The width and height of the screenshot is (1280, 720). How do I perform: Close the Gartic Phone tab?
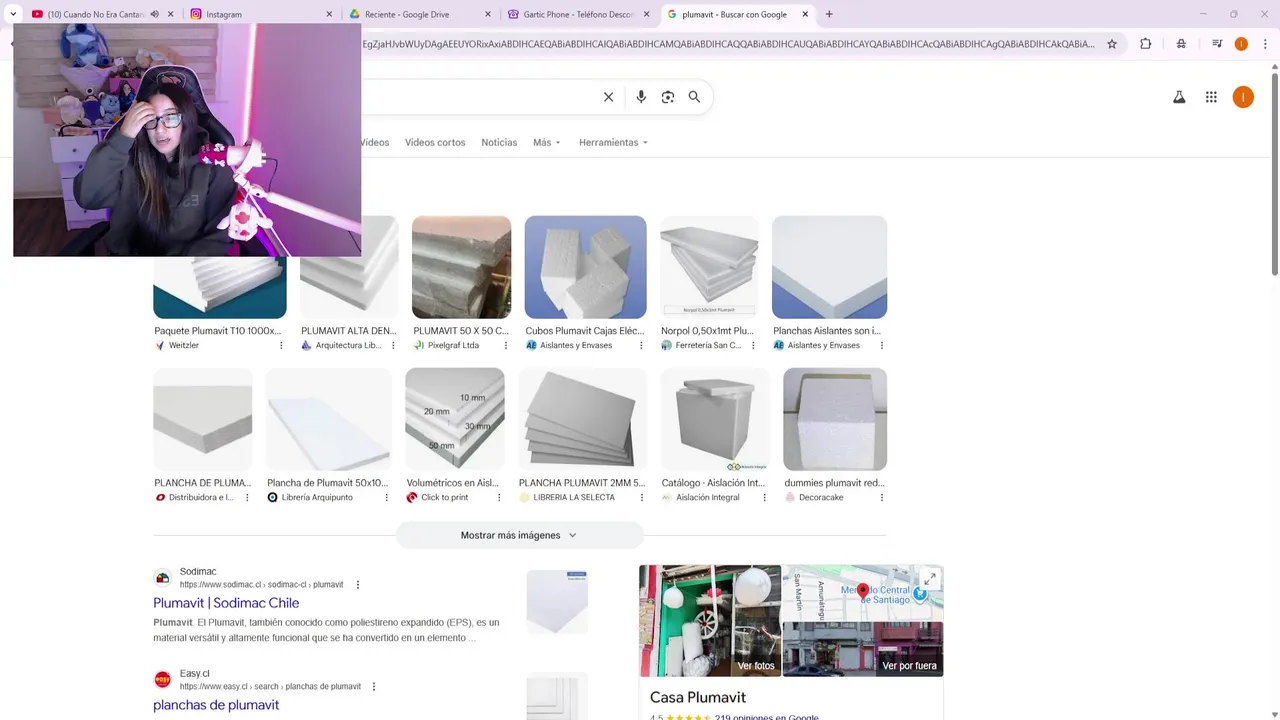click(x=646, y=14)
